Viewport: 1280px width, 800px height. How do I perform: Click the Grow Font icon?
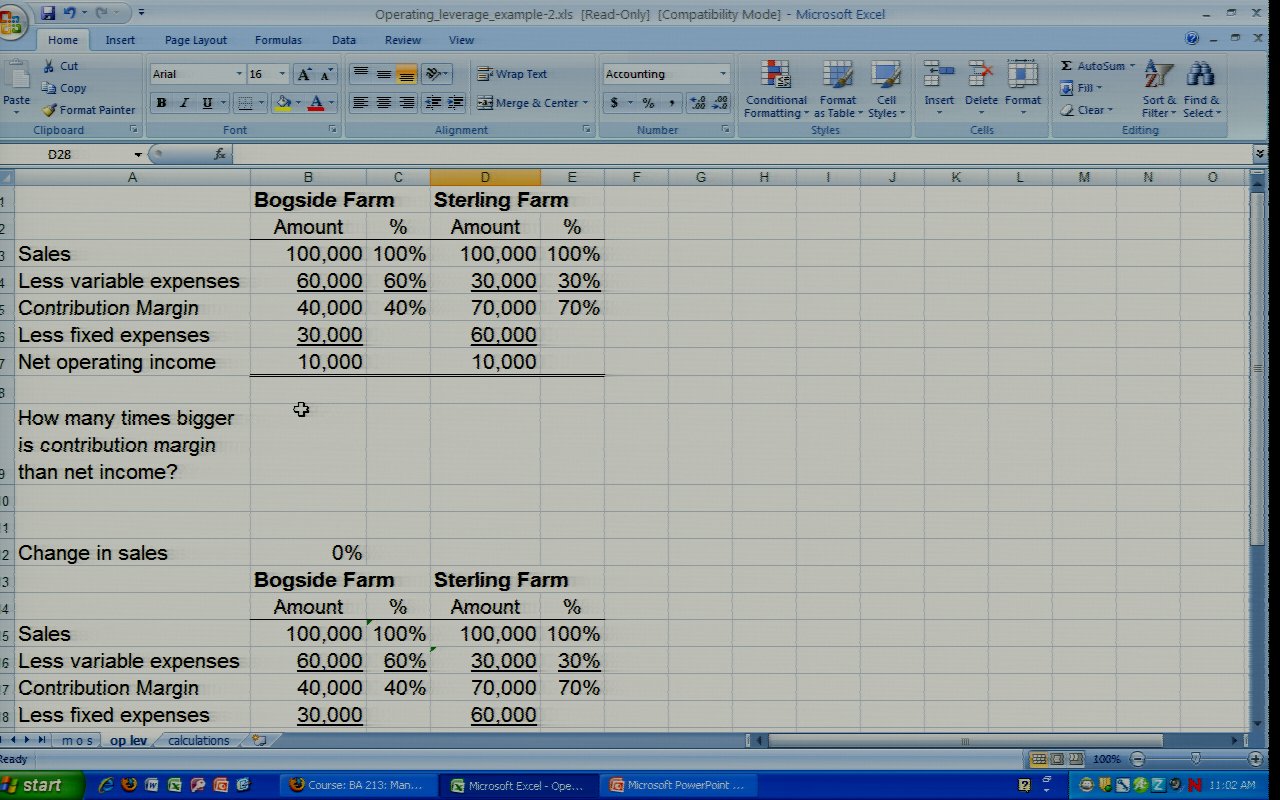click(304, 74)
